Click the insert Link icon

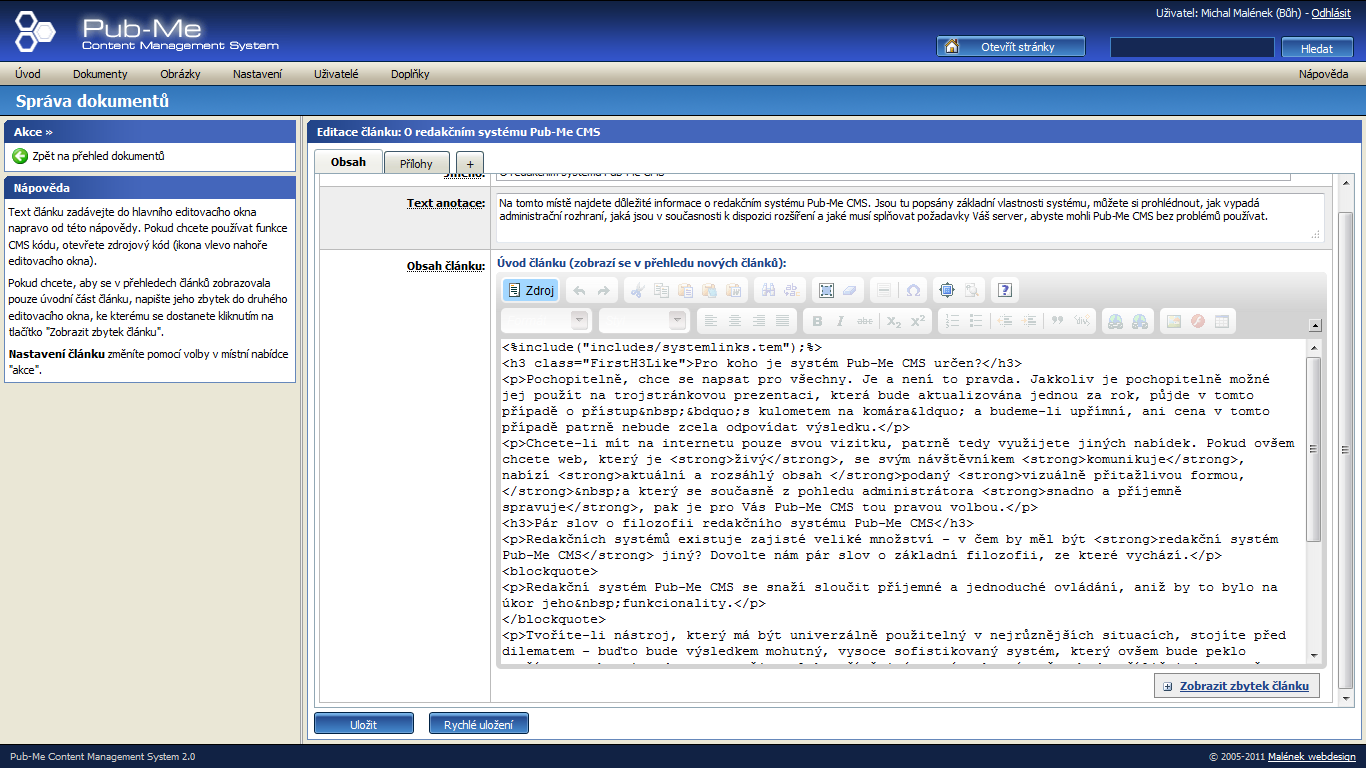pos(1115,320)
